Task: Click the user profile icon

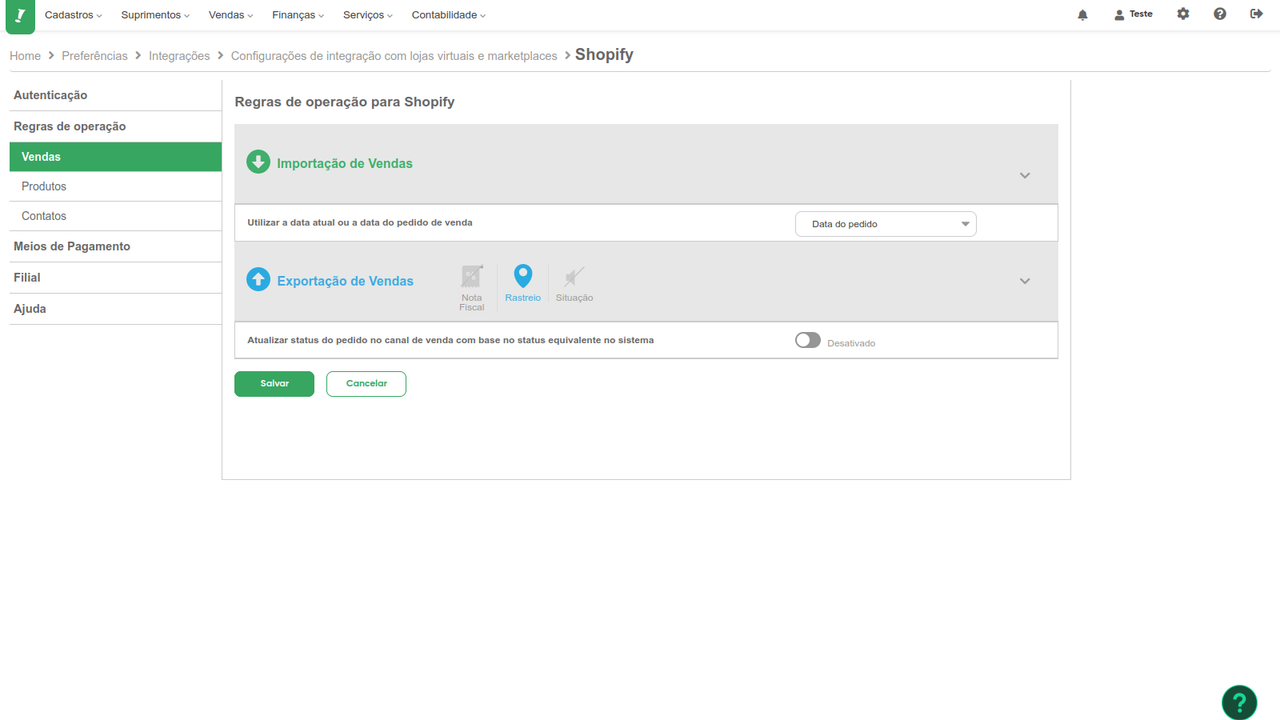Action: (x=1120, y=15)
